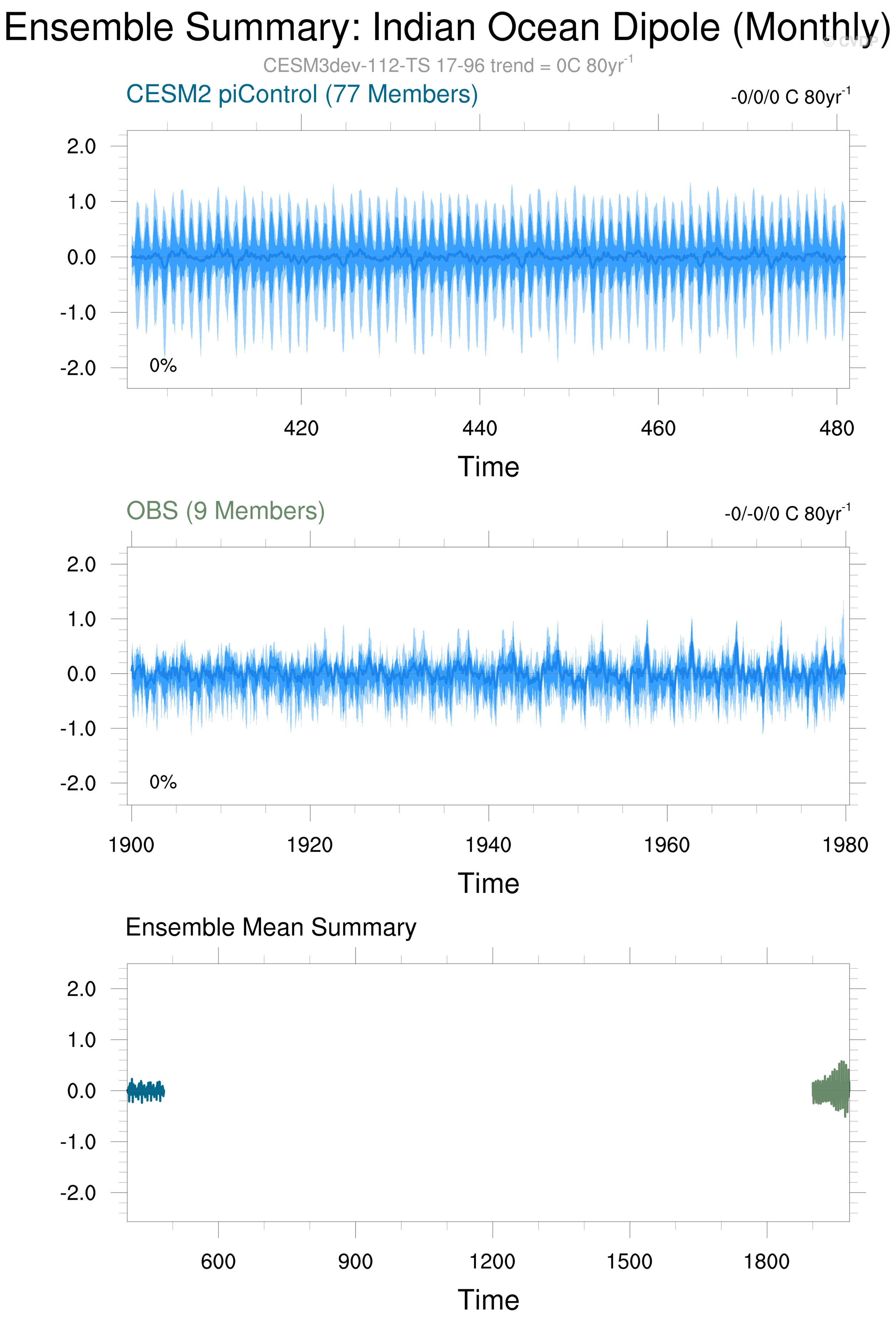Select the green 'OBS (9 Members)' panel title
896x1322 pixels.
tap(225, 511)
